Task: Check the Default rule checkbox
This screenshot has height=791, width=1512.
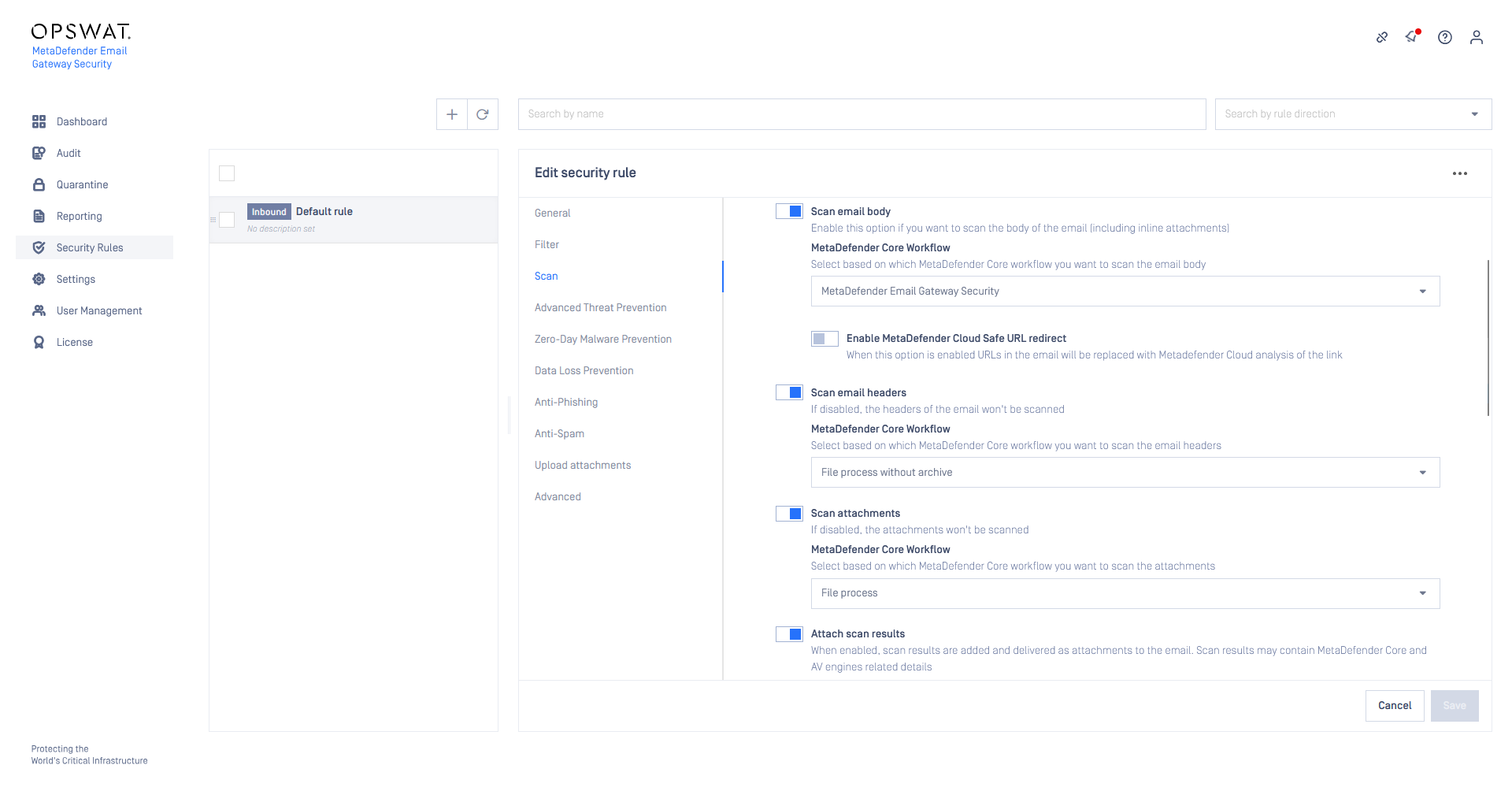Action: coord(227,220)
